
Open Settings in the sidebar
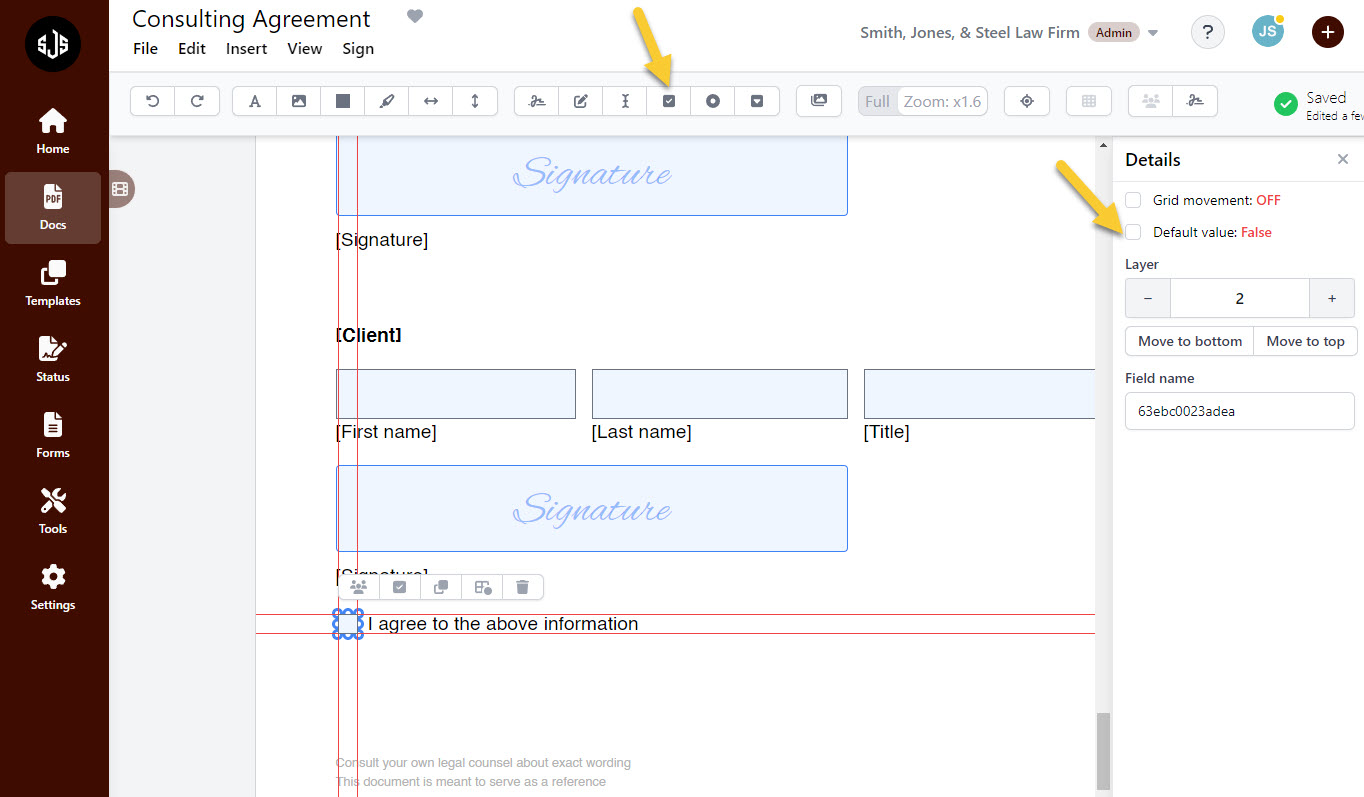click(53, 588)
